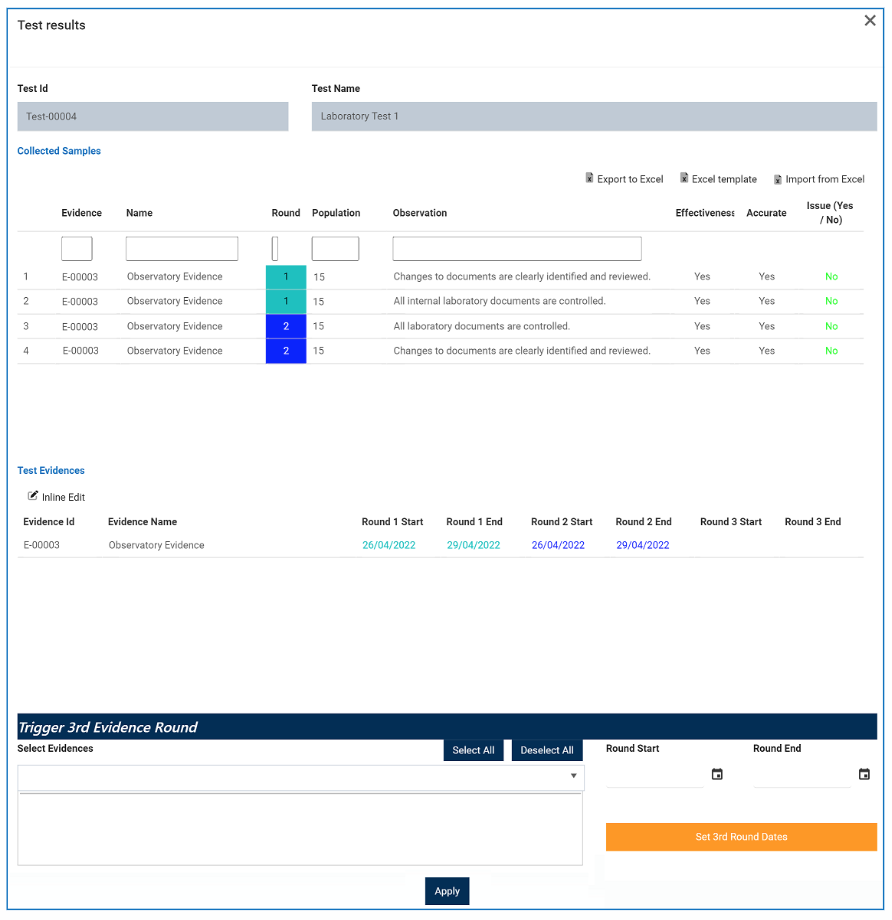Click the Round 3 End column header
Image resolution: width=892 pixels, height=920 pixels.
pos(813,522)
